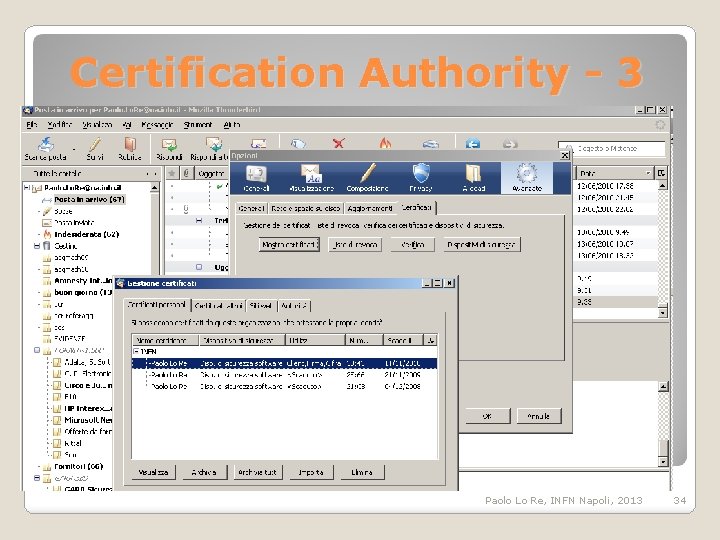Open the Visualizza menu
The height and width of the screenshot is (540, 720).
97,124
